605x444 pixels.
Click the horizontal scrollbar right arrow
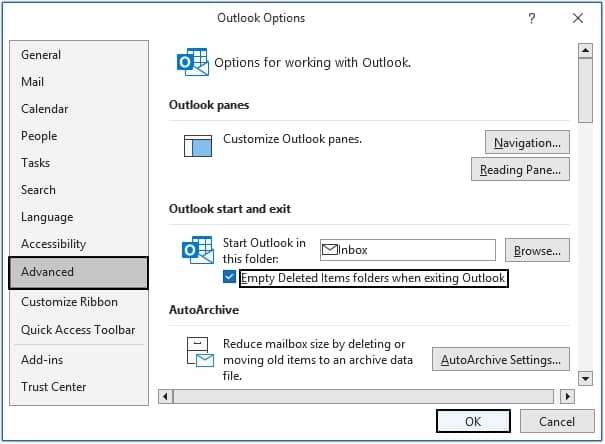click(x=567, y=396)
